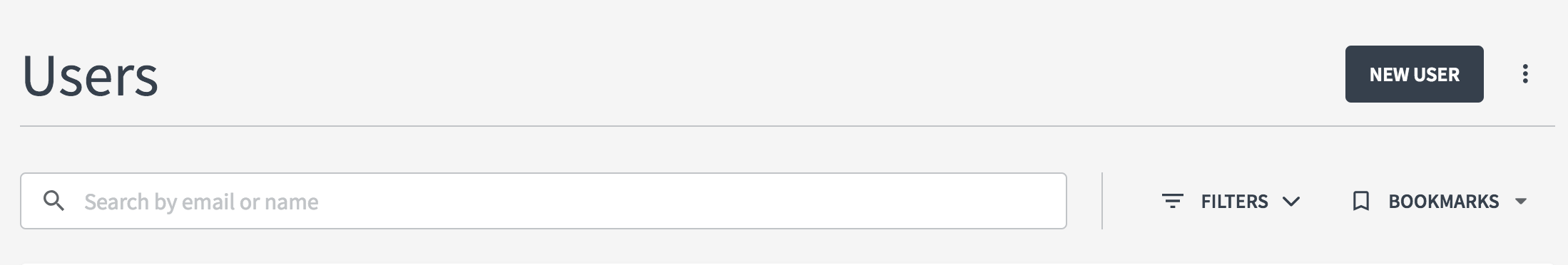Click the empty right end of the search field
The image size is (1568, 265).
coord(927,201)
